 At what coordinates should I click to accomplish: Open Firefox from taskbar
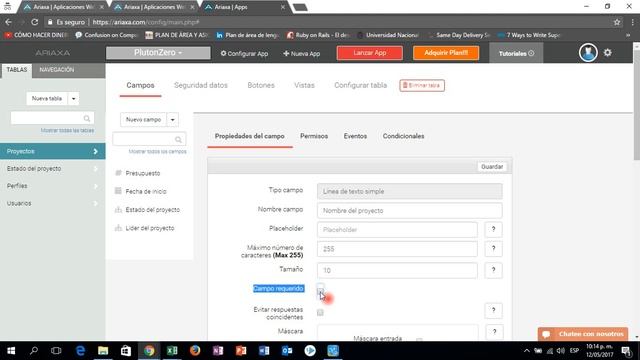pyautogui.click(x=195, y=351)
